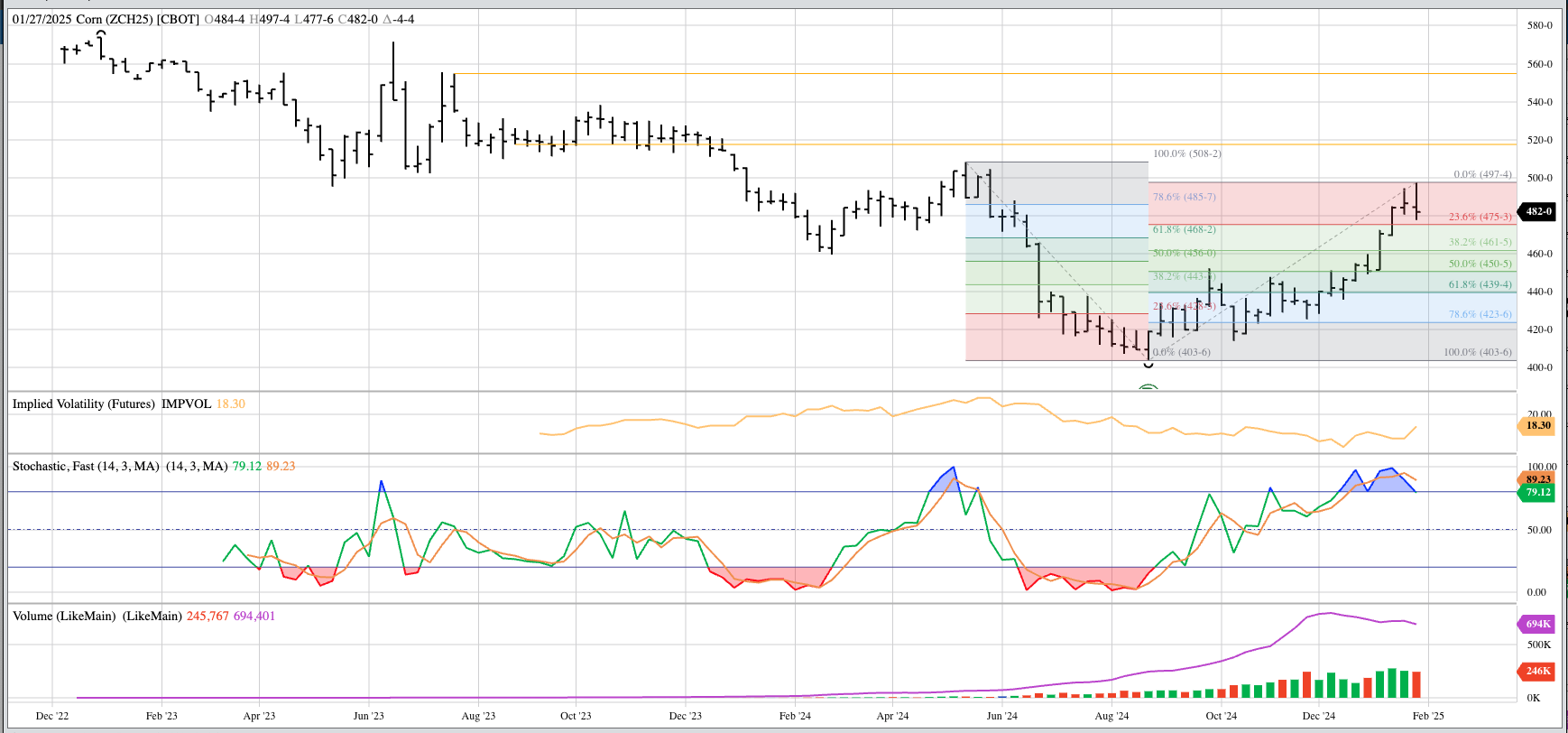Select the Corn (ZCH25) [CBOT] chart title
Viewport: 1568px width, 733px height.
point(137,19)
